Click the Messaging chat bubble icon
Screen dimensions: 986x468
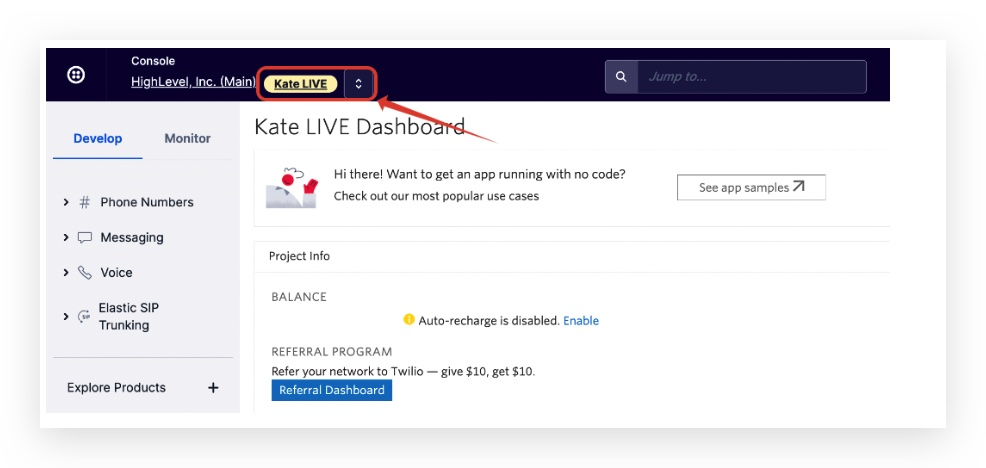85,238
